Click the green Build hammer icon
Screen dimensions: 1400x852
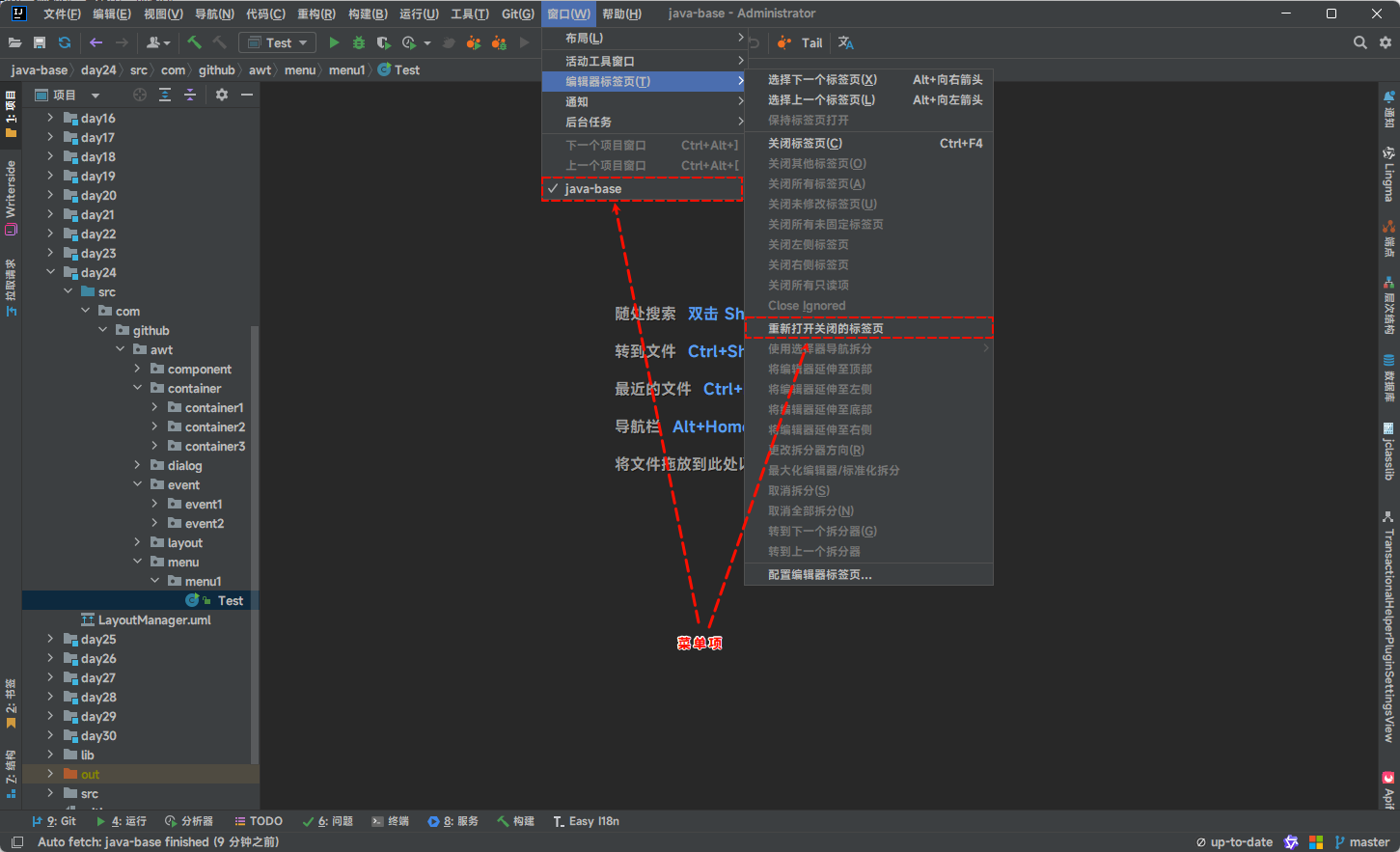(194, 42)
